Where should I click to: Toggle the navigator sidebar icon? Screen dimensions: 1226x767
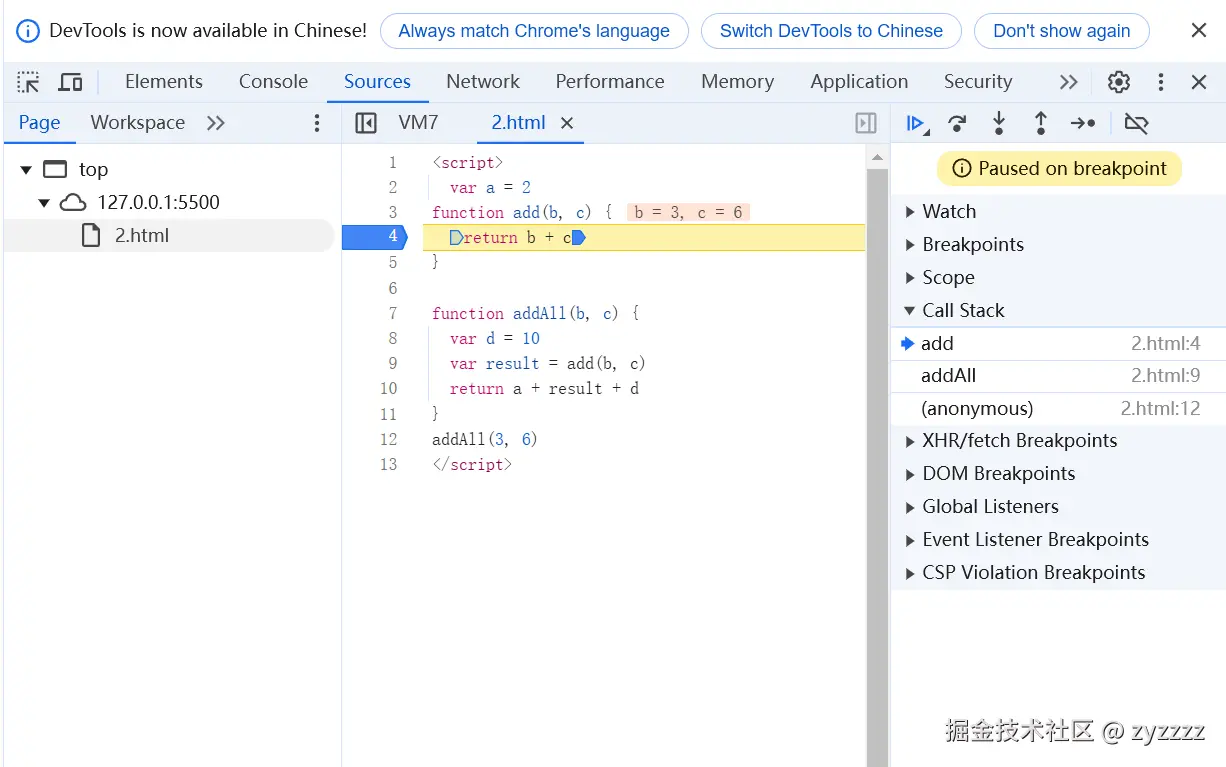click(366, 123)
